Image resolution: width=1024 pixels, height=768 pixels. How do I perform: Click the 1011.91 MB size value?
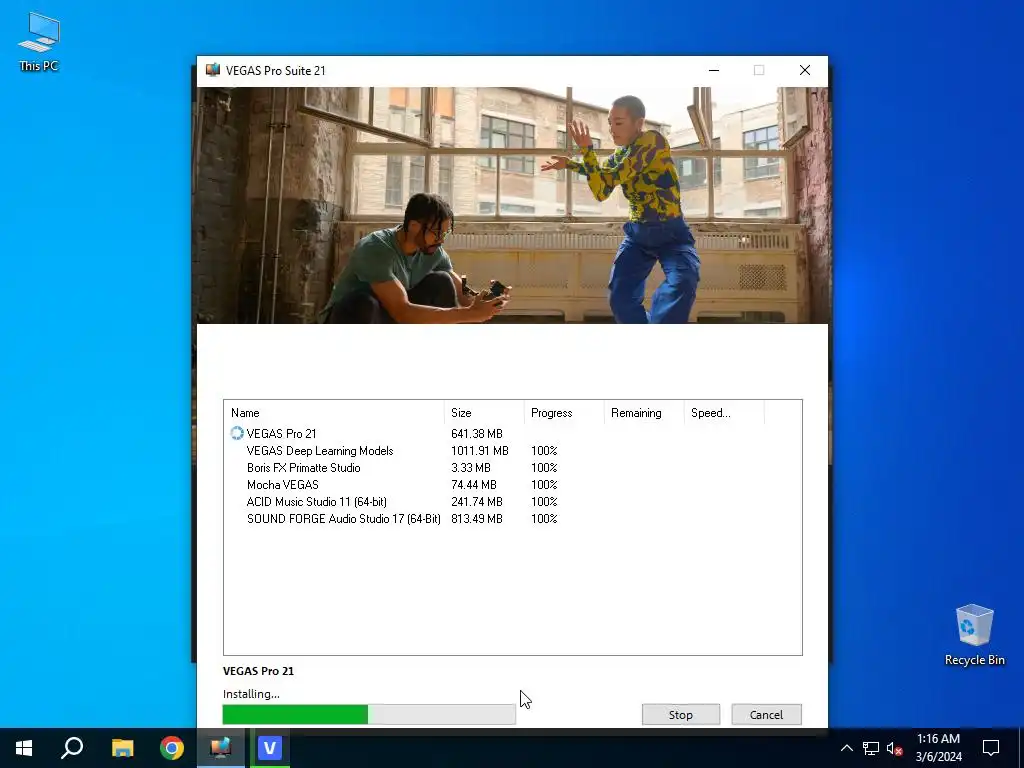tap(479, 451)
